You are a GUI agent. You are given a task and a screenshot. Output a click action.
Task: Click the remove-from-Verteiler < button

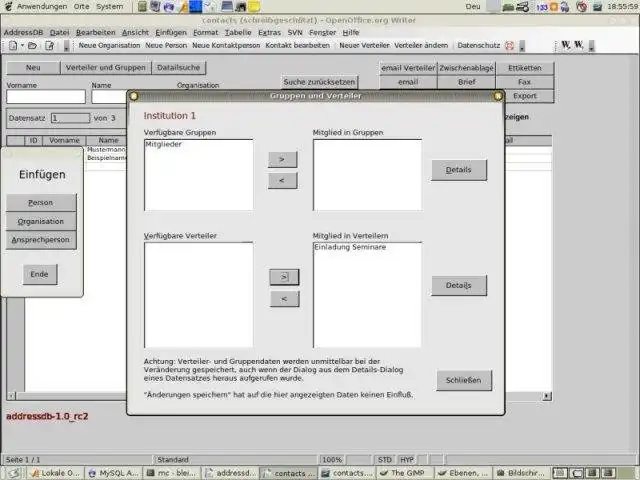[x=284, y=299]
